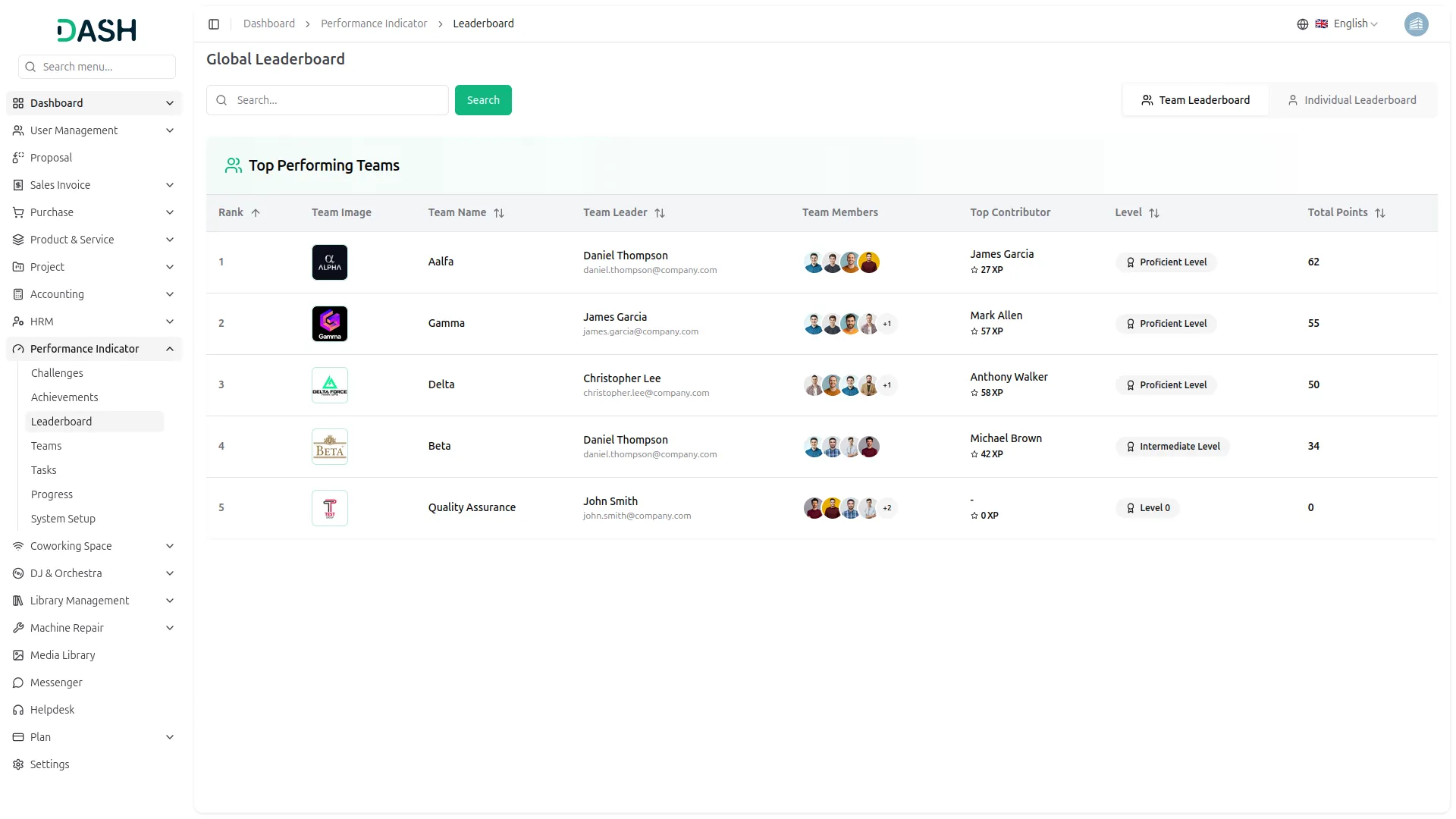Open the English language dropdown

pyautogui.click(x=1347, y=24)
